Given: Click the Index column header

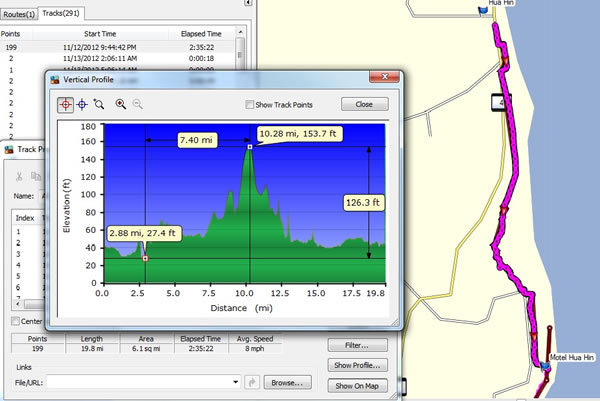Looking at the screenshot, I should [25, 218].
